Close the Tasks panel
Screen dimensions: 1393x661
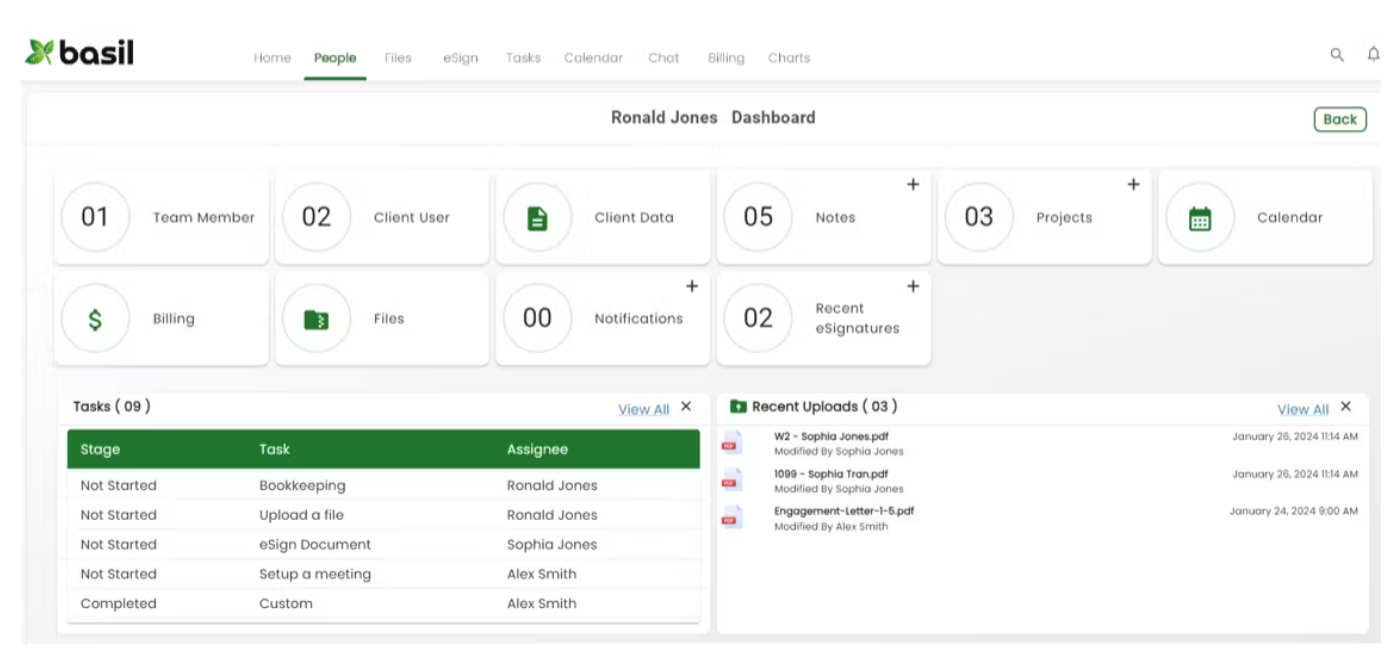tap(686, 406)
